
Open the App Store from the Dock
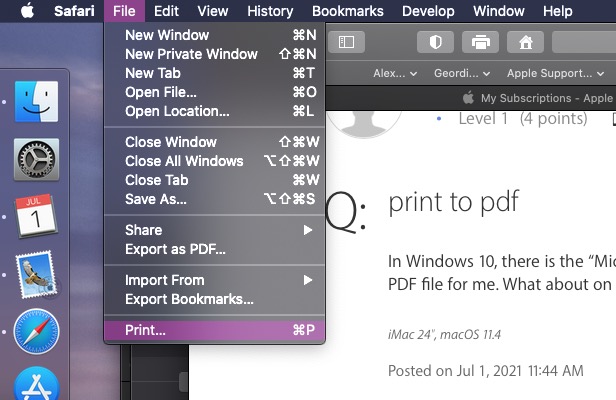[x=37, y=384]
